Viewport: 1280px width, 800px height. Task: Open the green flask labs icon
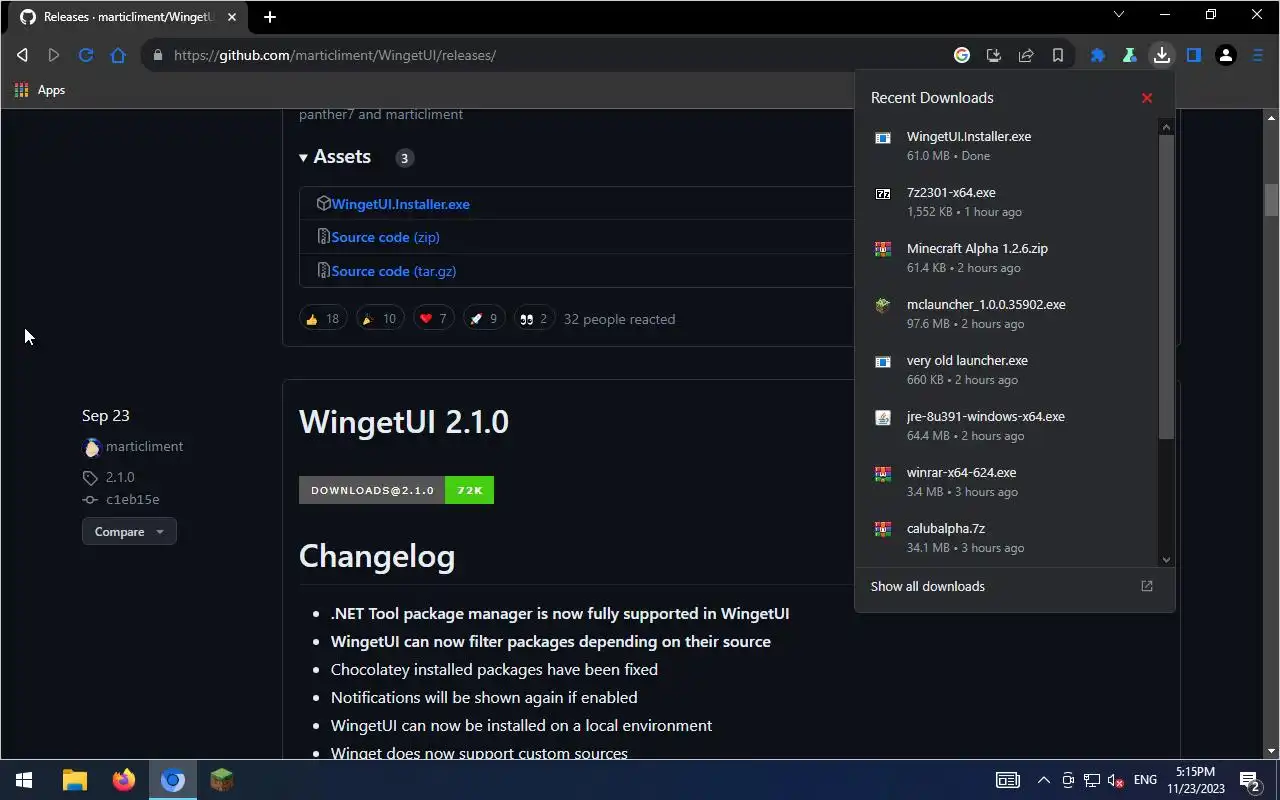(x=1130, y=55)
